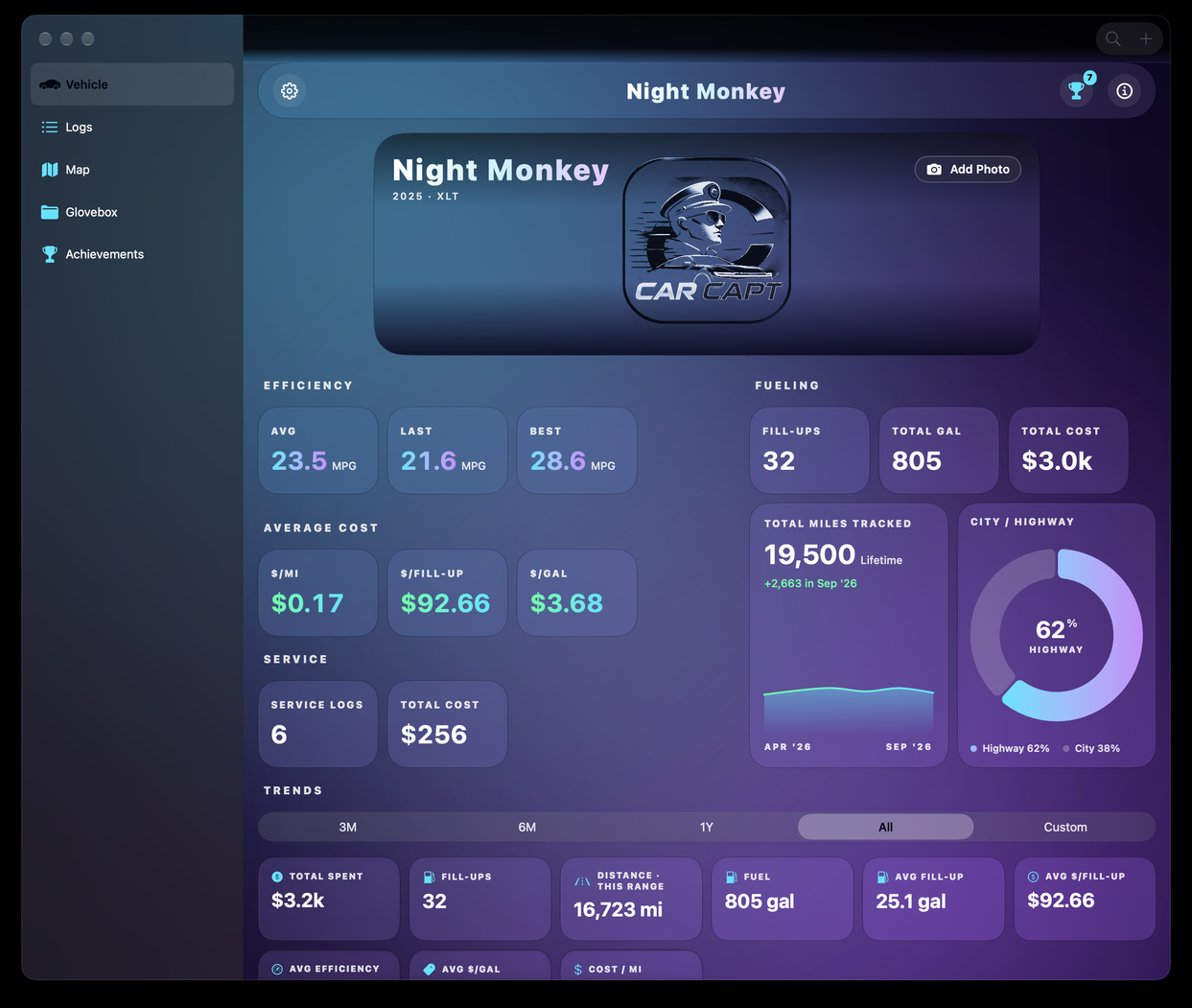Click the 2025 · XLT subtitle
The image size is (1192, 1008).
[x=426, y=197]
